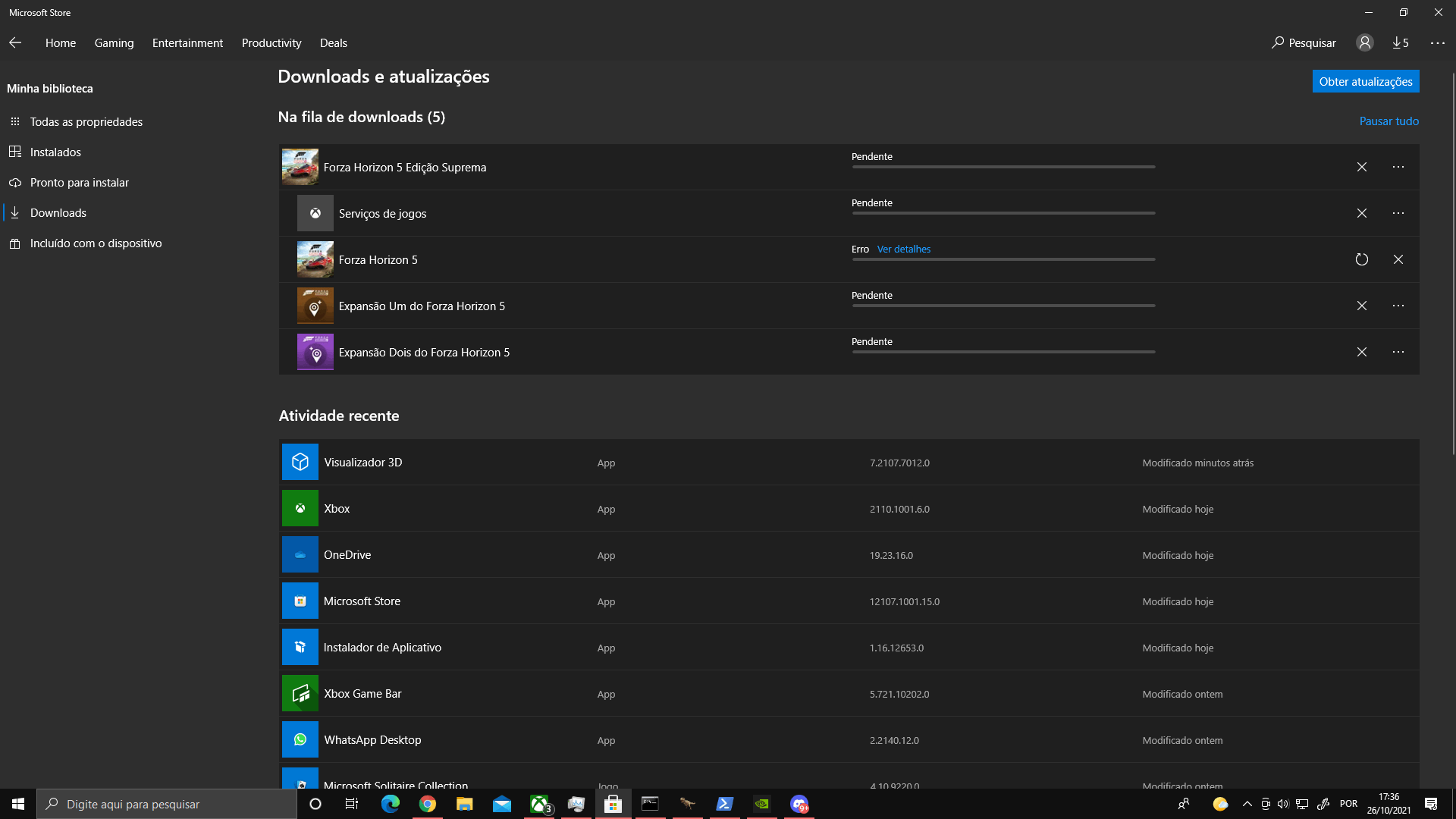Cancel Forza Horizon 5 Edição Suprema download
This screenshot has height=819, width=1456.
pyautogui.click(x=1362, y=167)
